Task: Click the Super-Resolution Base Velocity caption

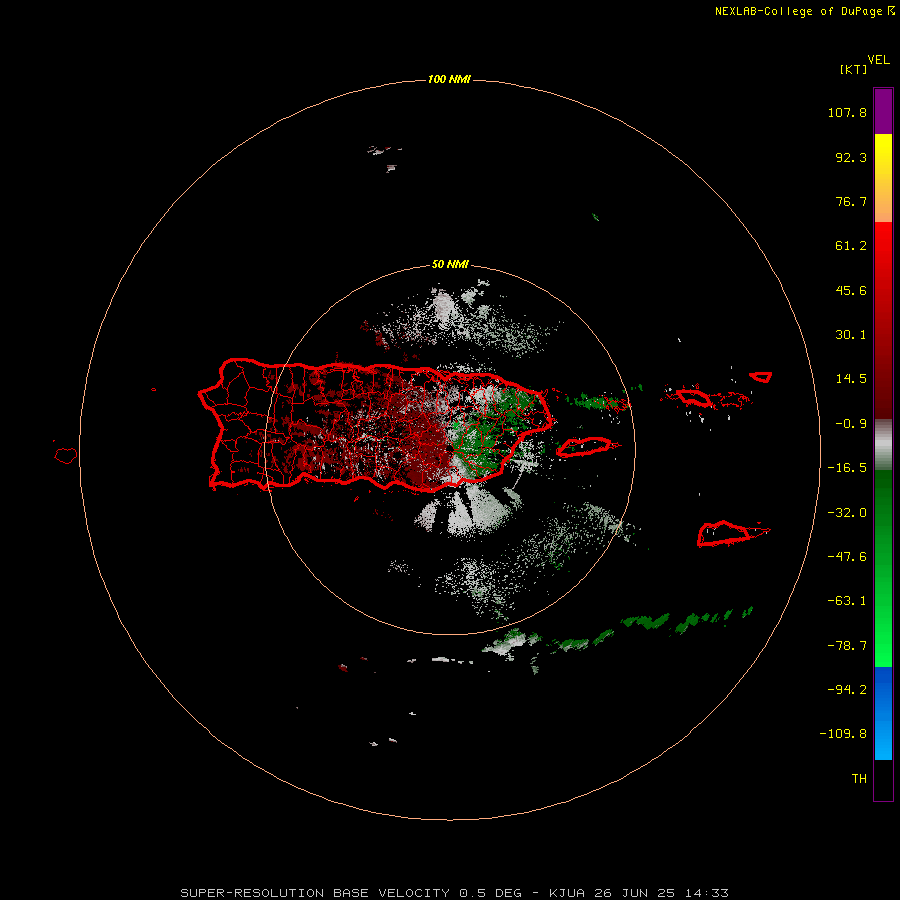Action: pyautogui.click(x=455, y=893)
